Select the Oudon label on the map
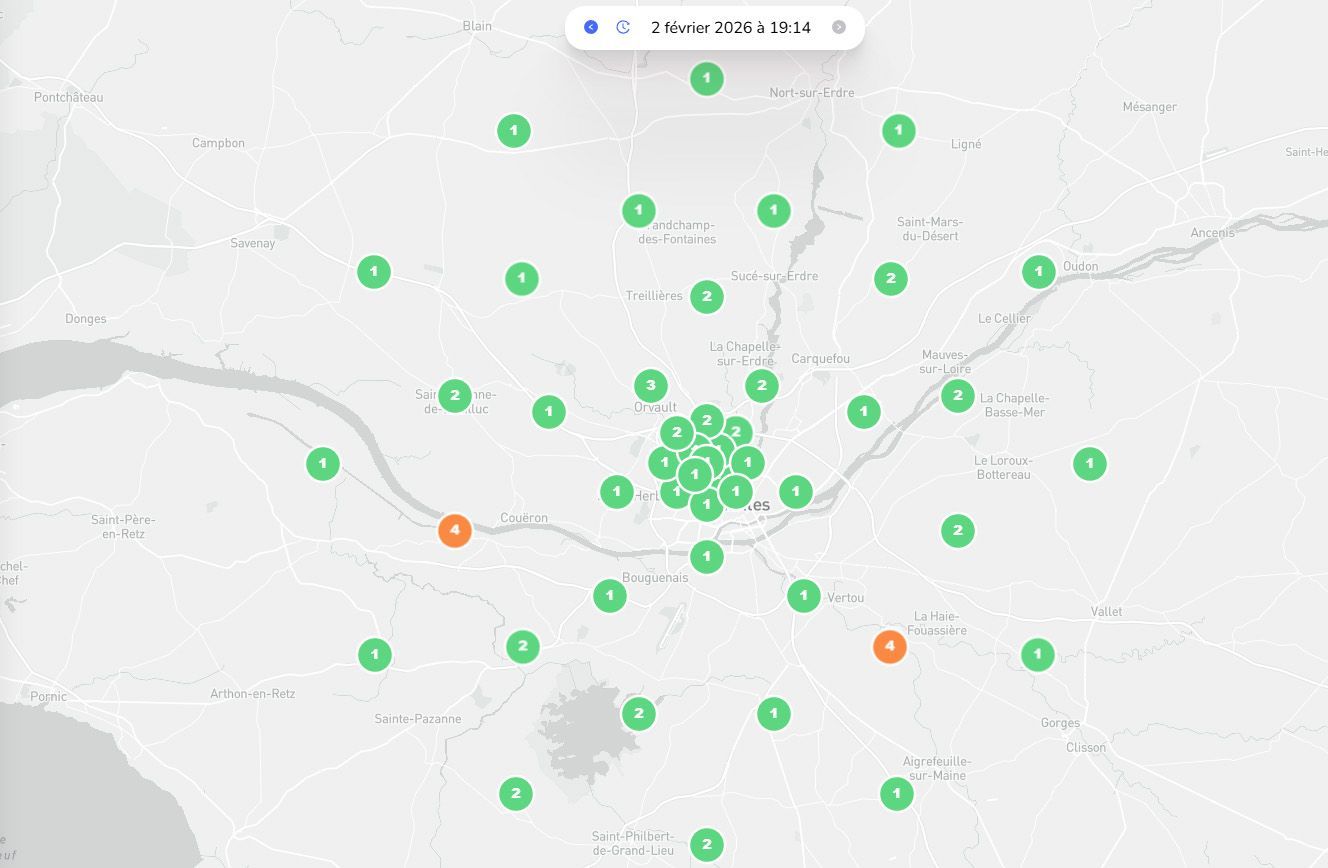 [1081, 266]
